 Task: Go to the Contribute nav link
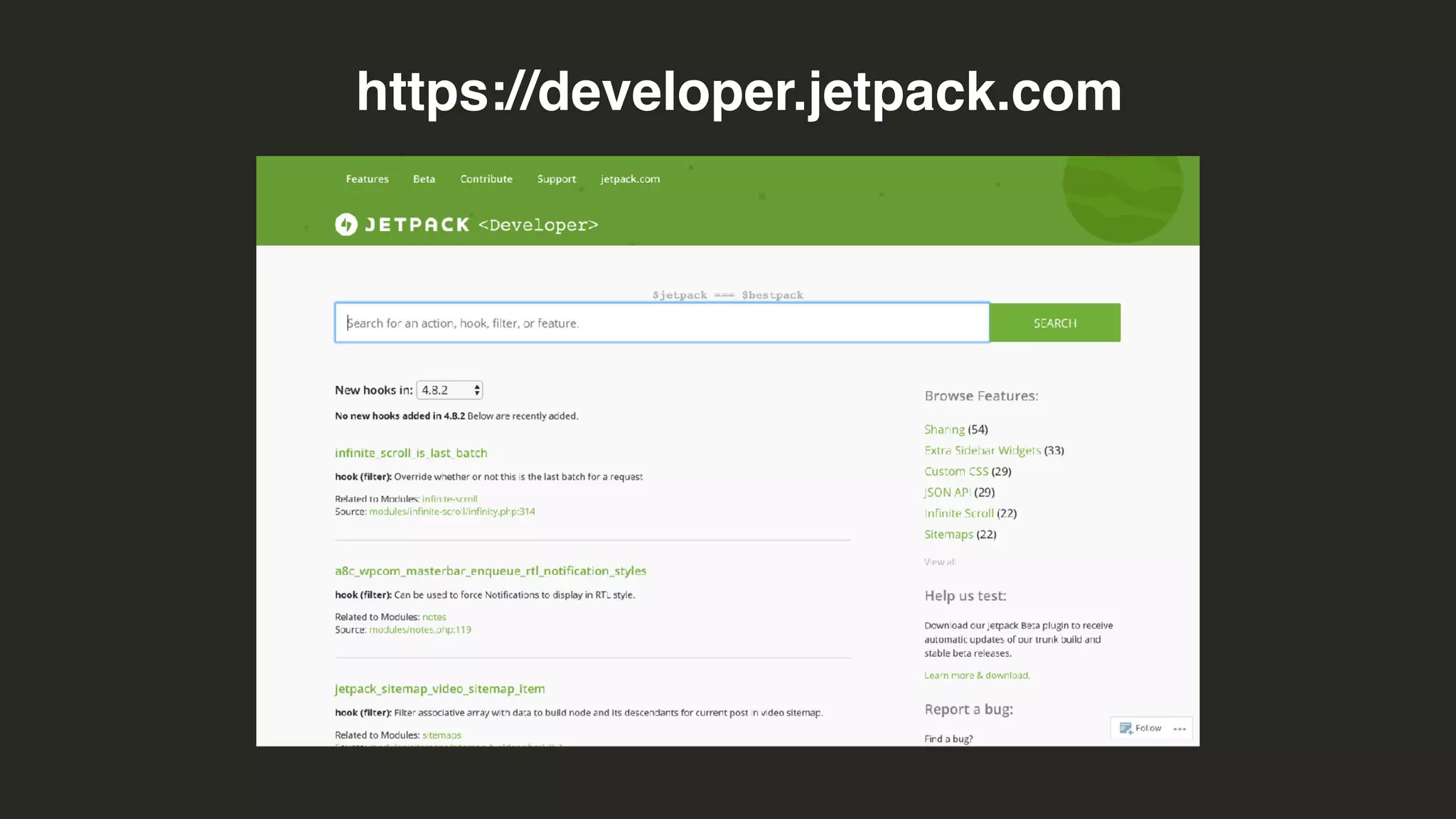486,179
